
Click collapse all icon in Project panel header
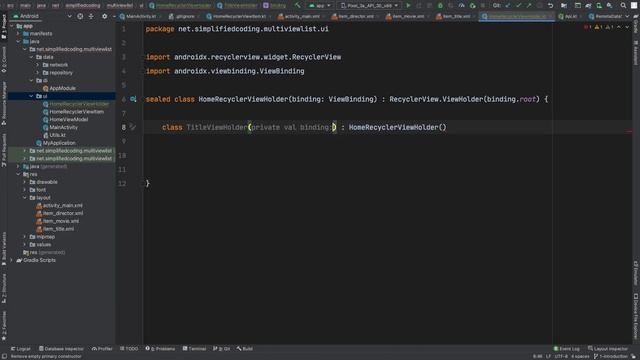coord(91,16)
